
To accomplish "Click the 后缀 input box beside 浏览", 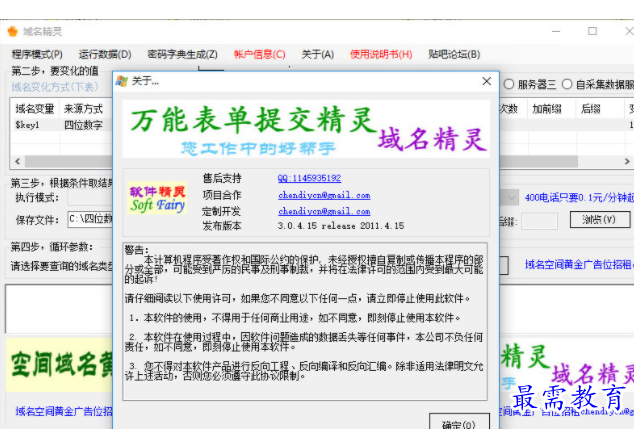I will coord(539,221).
